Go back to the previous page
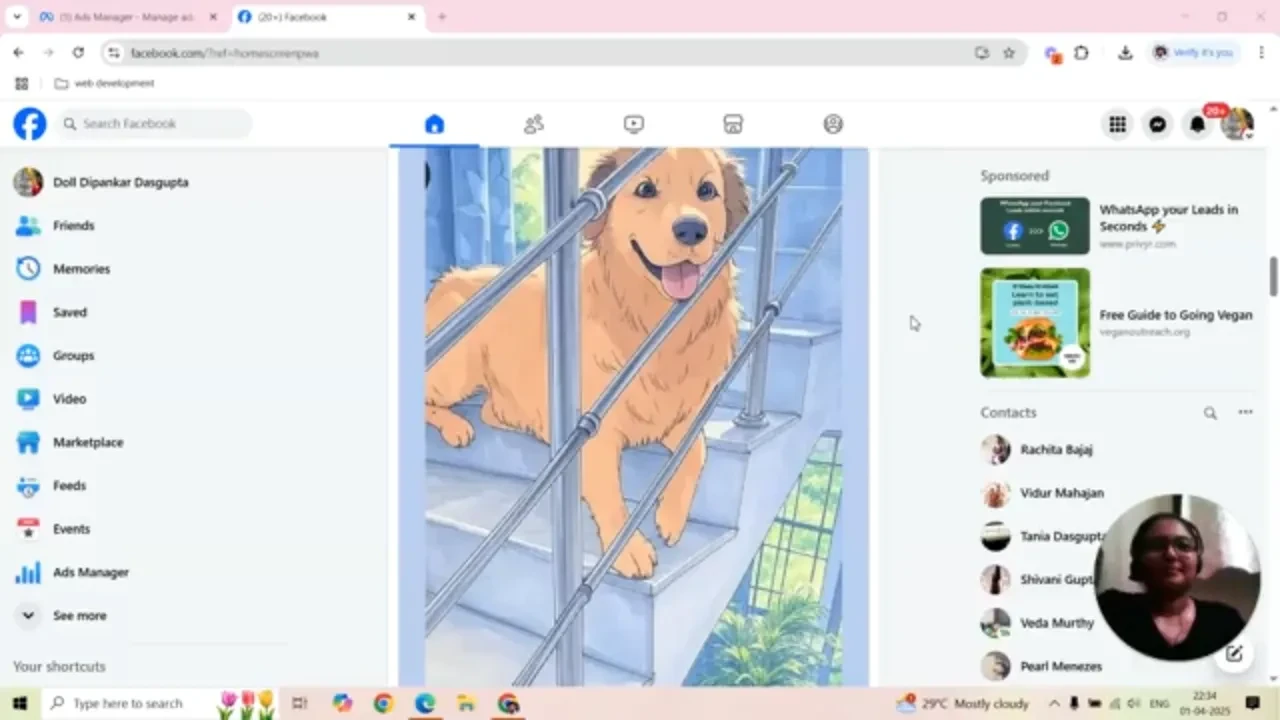Viewport: 1280px width, 720px height. pyautogui.click(x=18, y=53)
